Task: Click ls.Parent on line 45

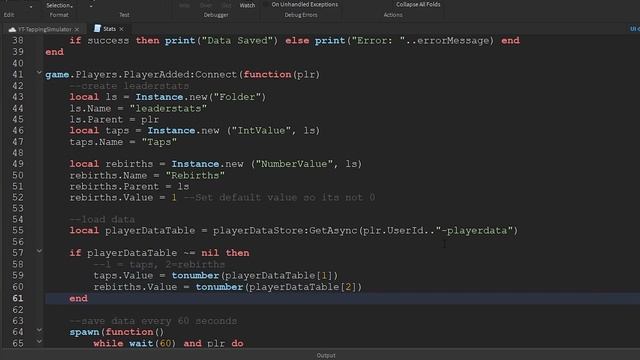Action: 96,120
